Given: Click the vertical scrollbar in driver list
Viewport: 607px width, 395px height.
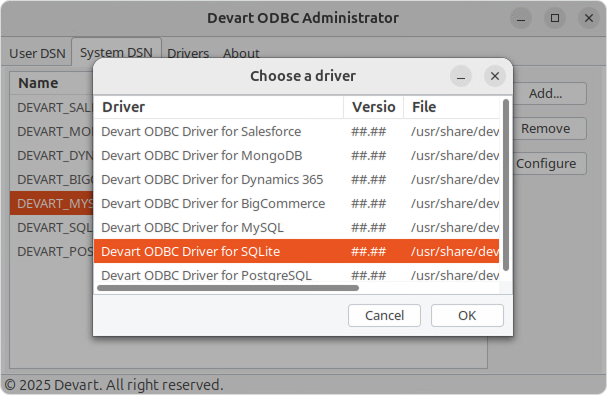Looking at the screenshot, I should coord(506,185).
